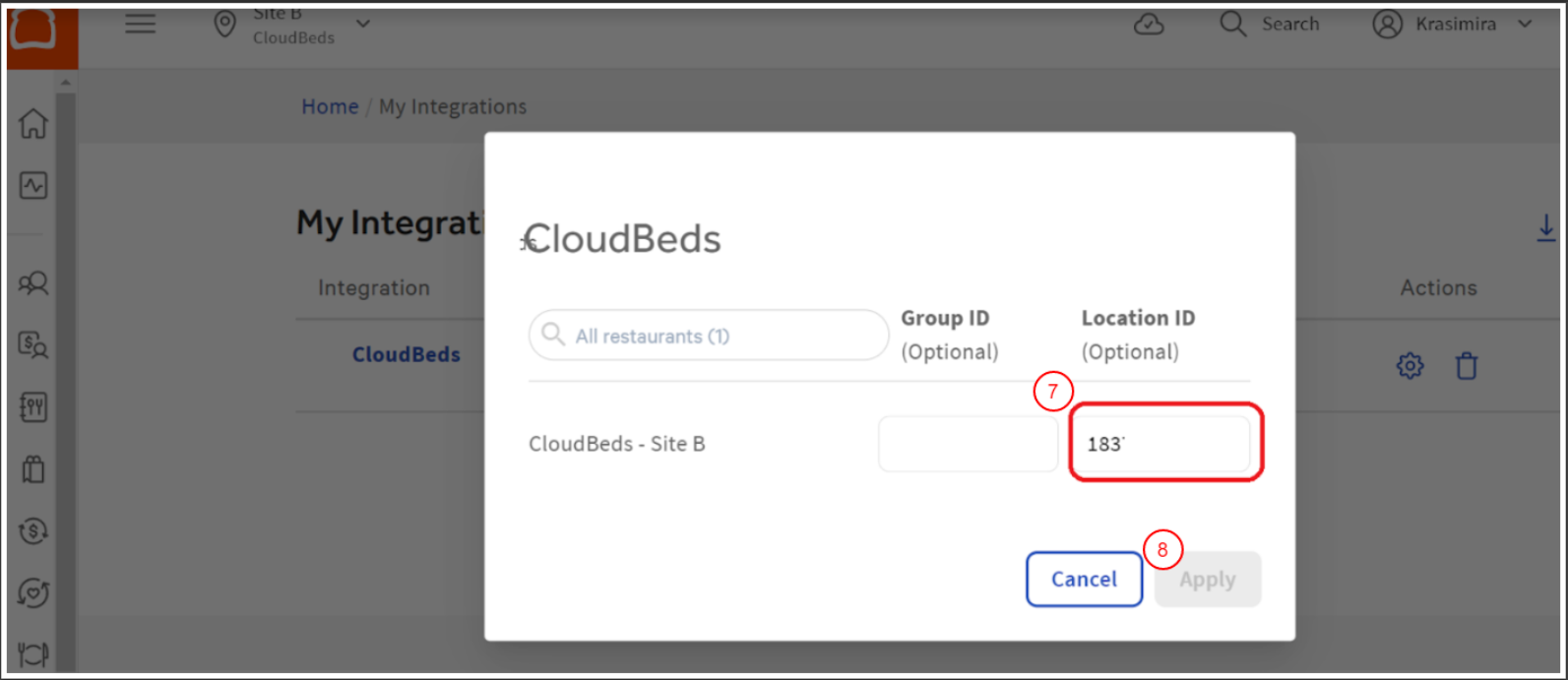Click the Home breadcrumb link
1568x680 pixels.
(330, 107)
